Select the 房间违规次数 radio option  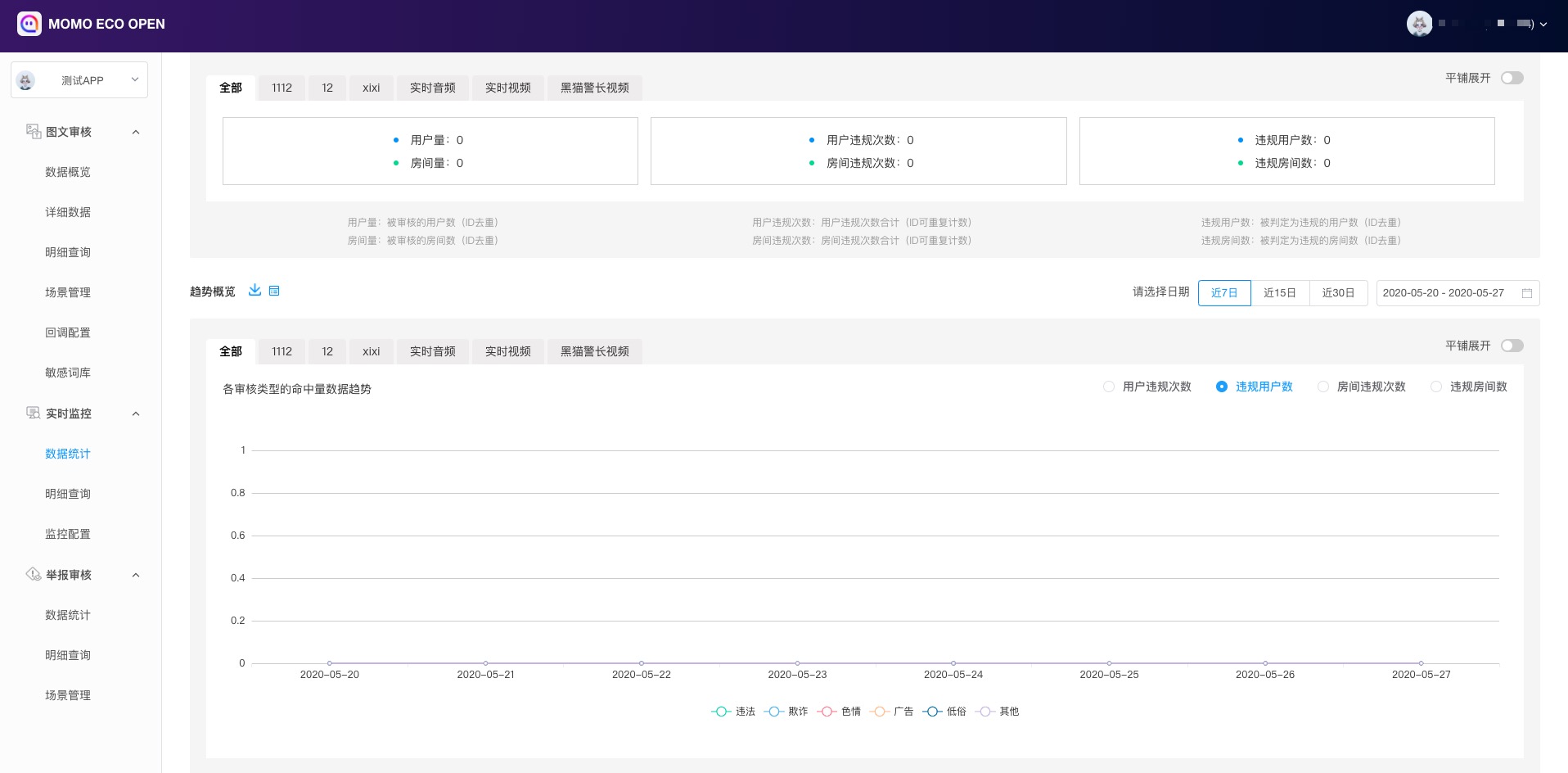[x=1323, y=386]
